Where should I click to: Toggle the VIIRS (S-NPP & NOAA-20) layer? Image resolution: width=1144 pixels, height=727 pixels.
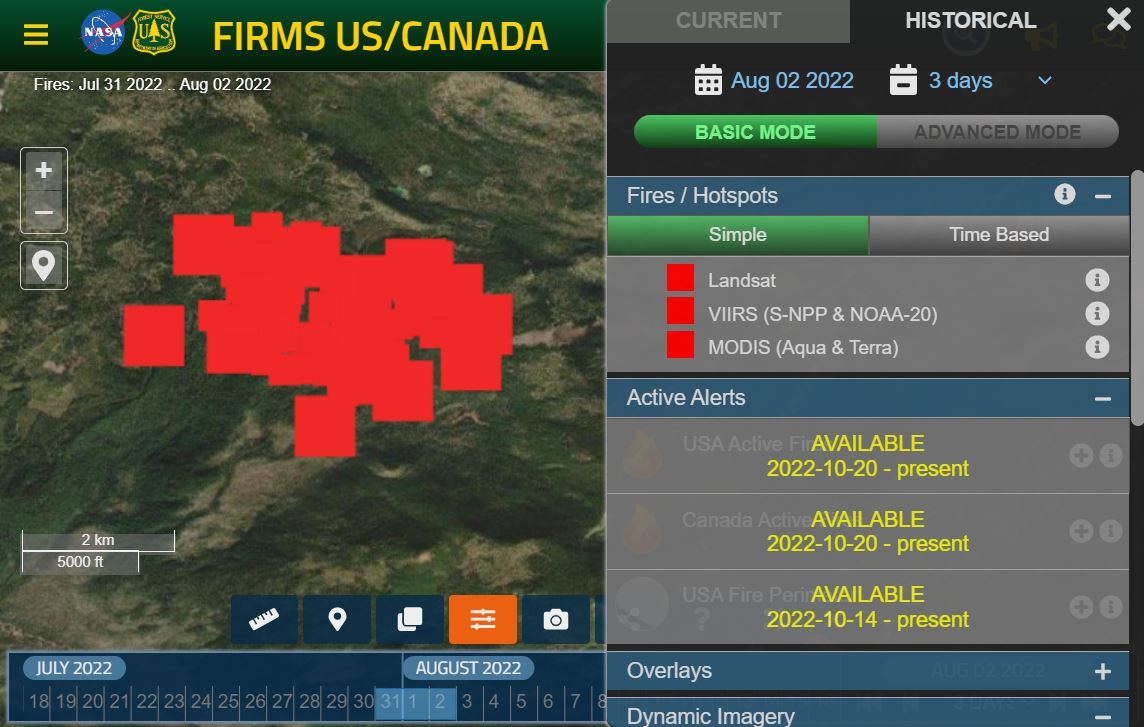pyautogui.click(x=680, y=311)
